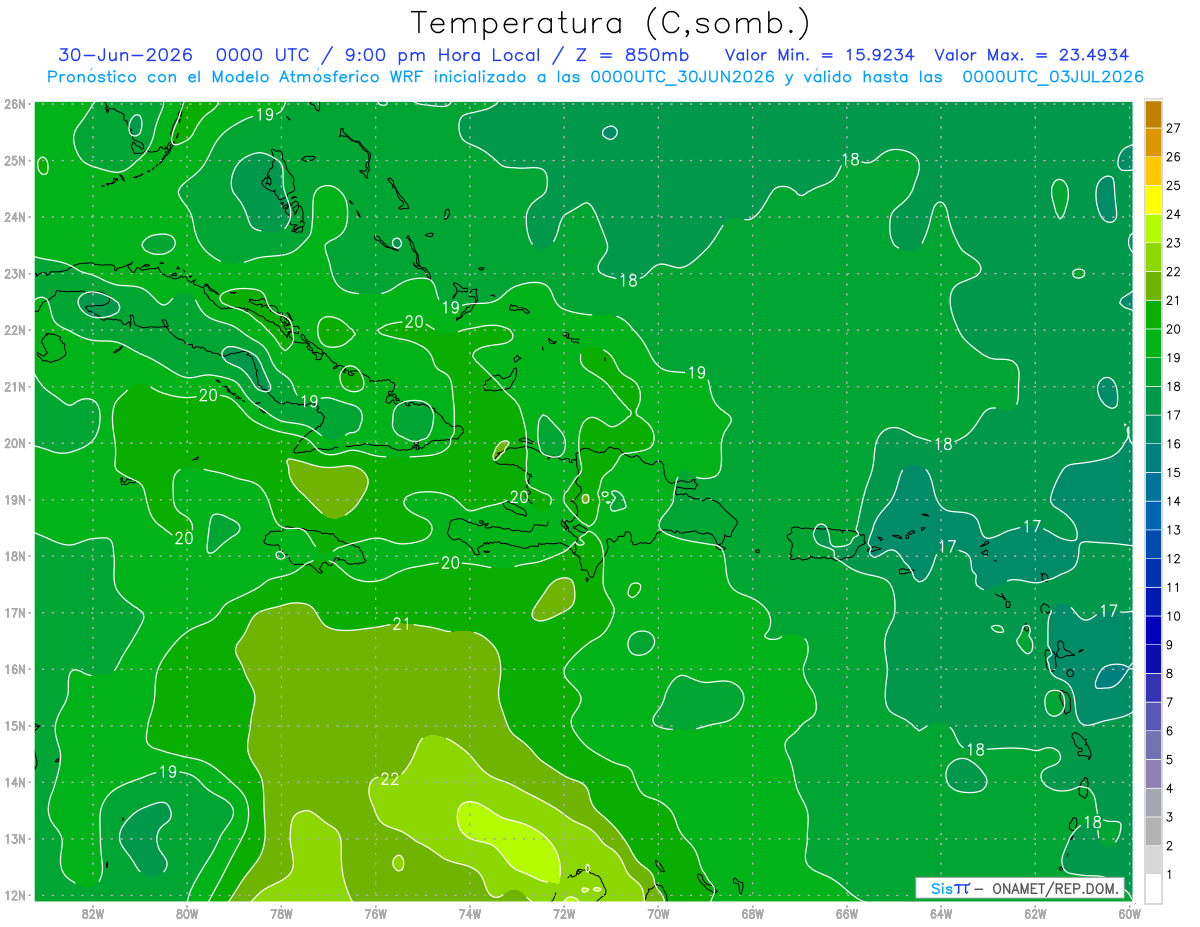Click legend swatch between 17 and 18
This screenshot has width=1200, height=927.
(1153, 400)
